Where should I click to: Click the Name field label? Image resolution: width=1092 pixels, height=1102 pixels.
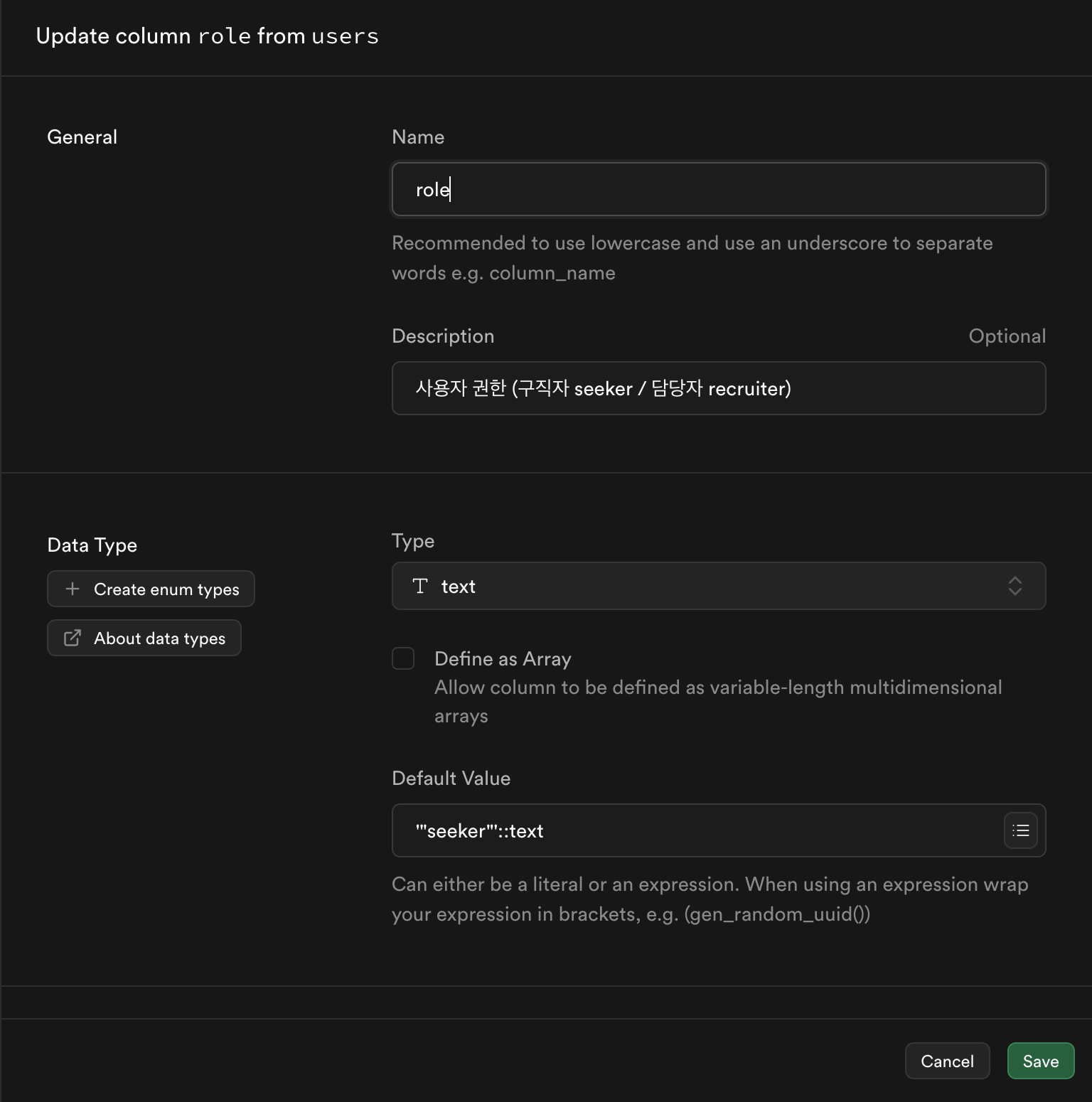tap(418, 137)
